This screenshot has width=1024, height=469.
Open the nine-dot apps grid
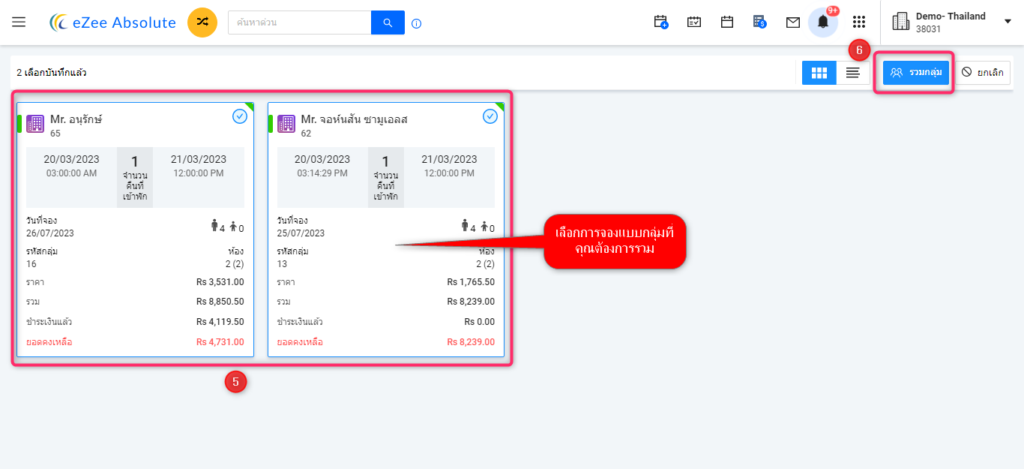[x=859, y=22]
